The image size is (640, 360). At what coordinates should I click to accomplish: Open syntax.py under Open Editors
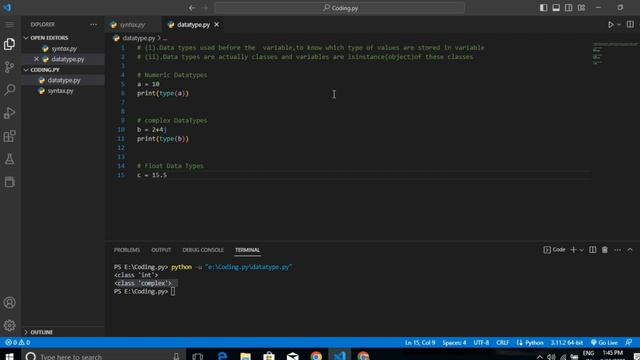[64, 49]
